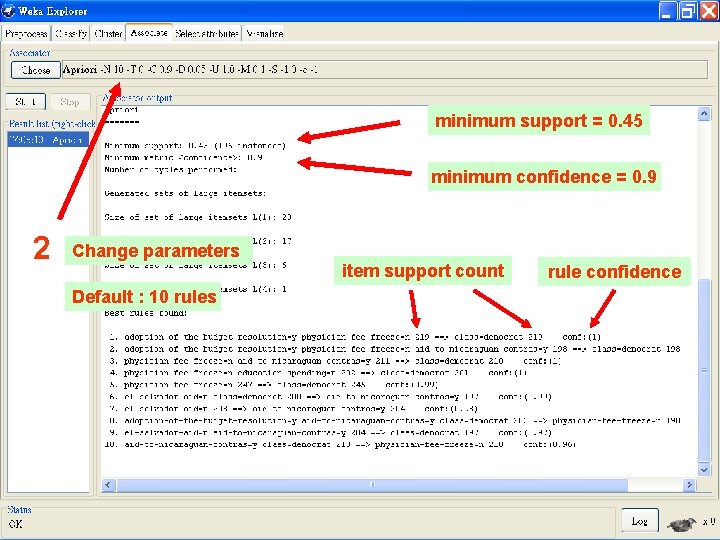Click rule 5 physician fee freeze conf 0.99
This screenshot has width=720, height=540.
pos(274,385)
